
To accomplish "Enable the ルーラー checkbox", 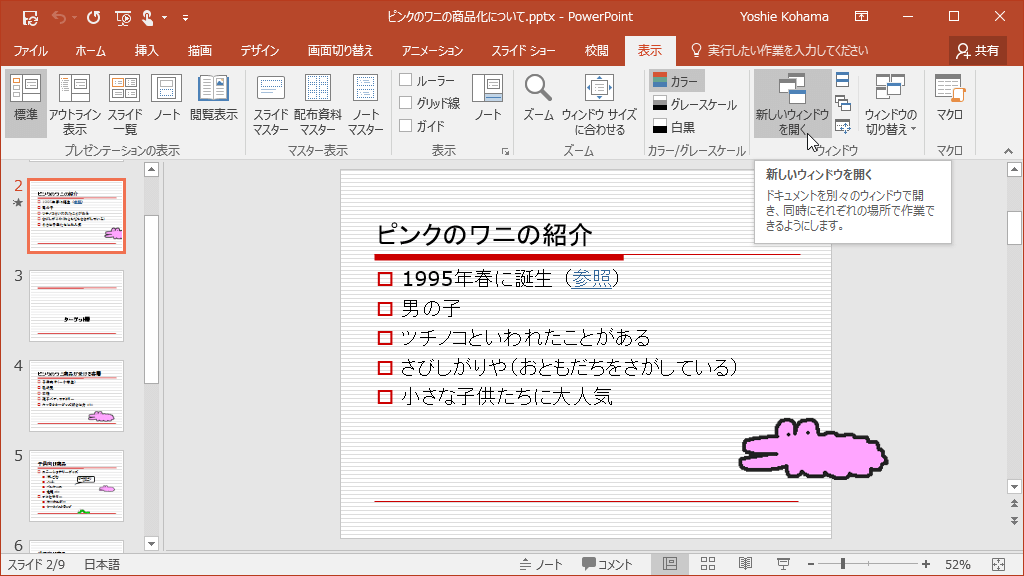I will click(407, 79).
